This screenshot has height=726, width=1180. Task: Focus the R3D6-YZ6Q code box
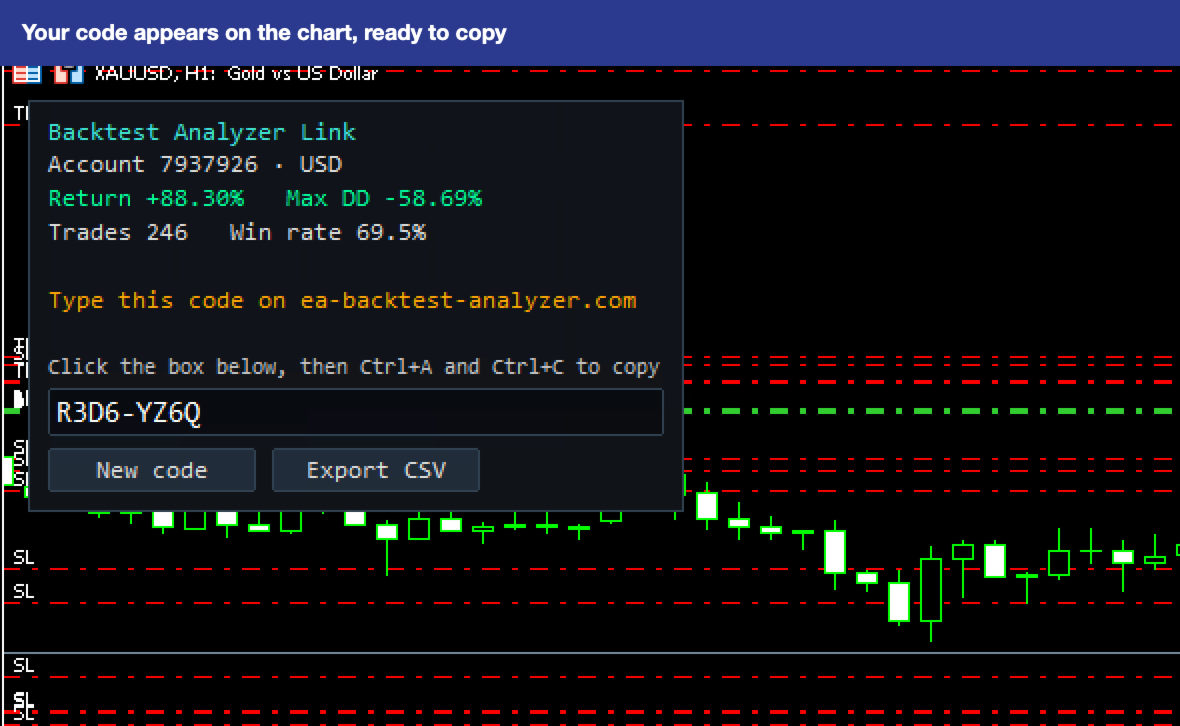(x=355, y=412)
